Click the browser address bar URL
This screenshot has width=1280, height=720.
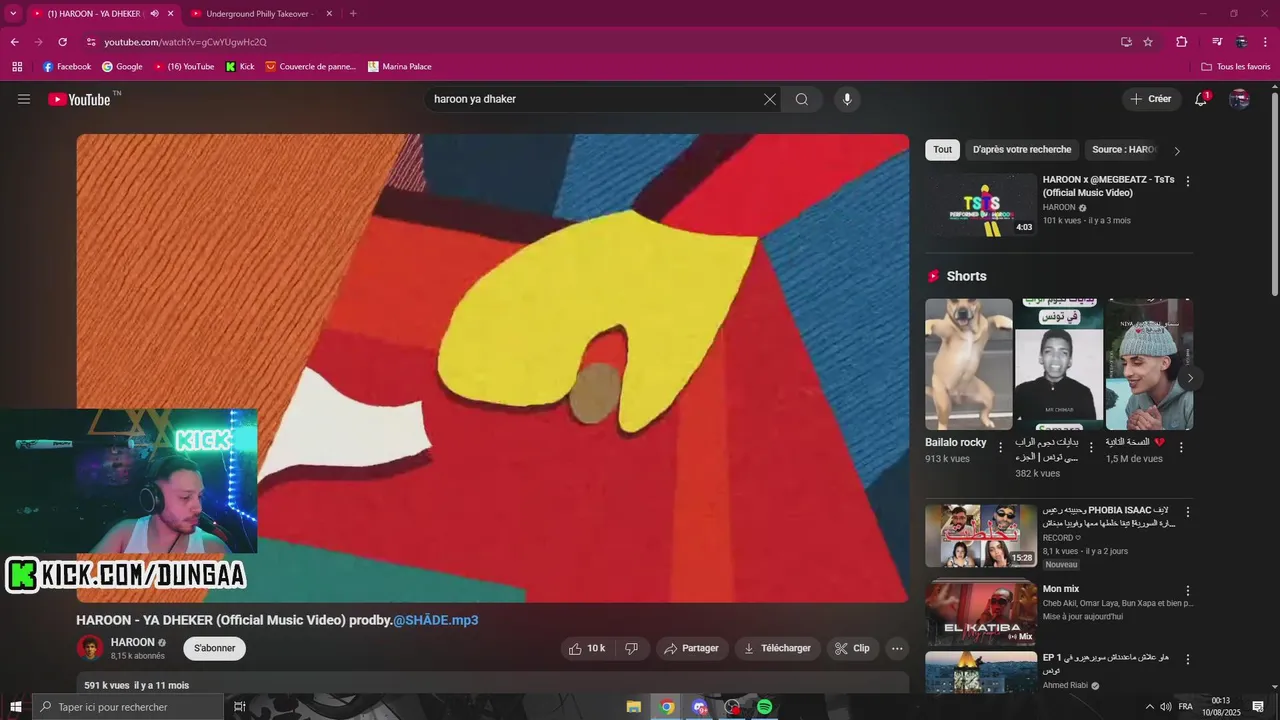pos(186,42)
